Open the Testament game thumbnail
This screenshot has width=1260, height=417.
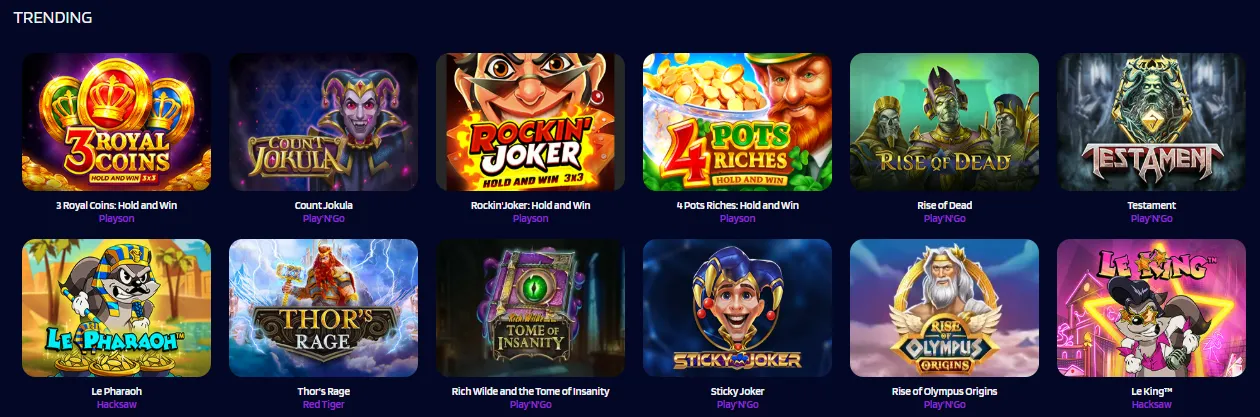(x=1151, y=122)
